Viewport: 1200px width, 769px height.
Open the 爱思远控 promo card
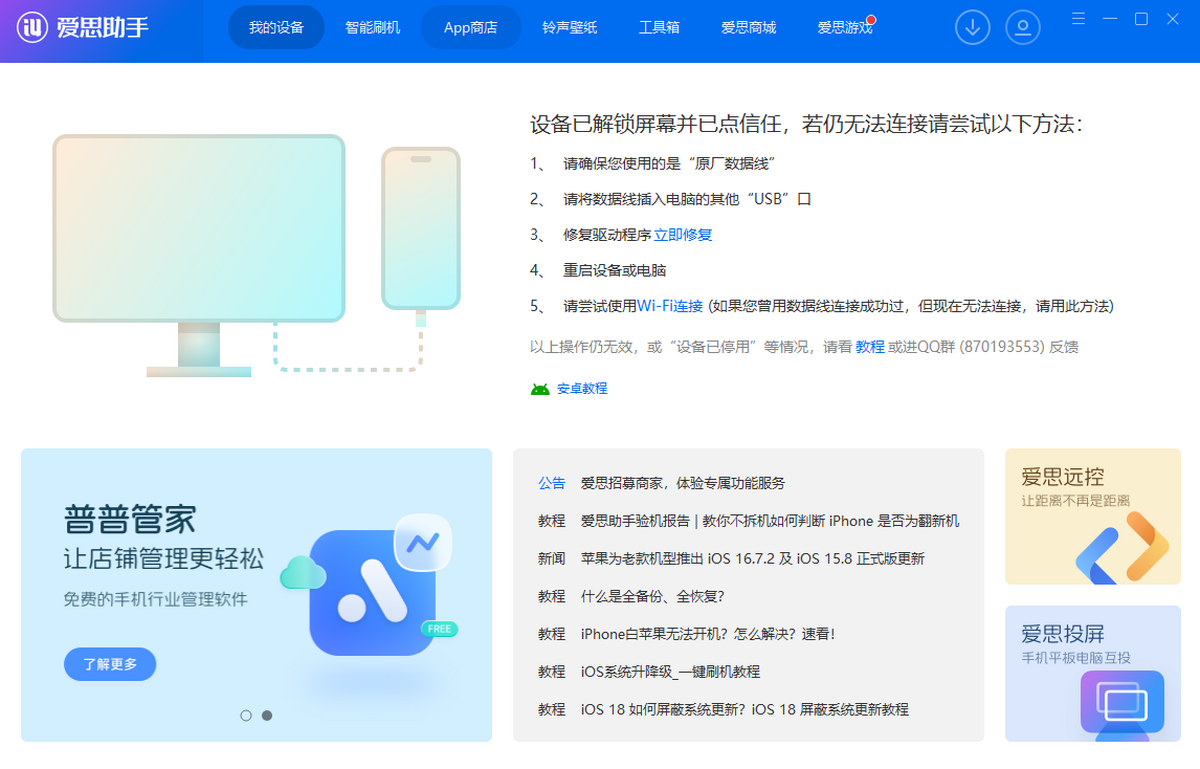(1093, 516)
